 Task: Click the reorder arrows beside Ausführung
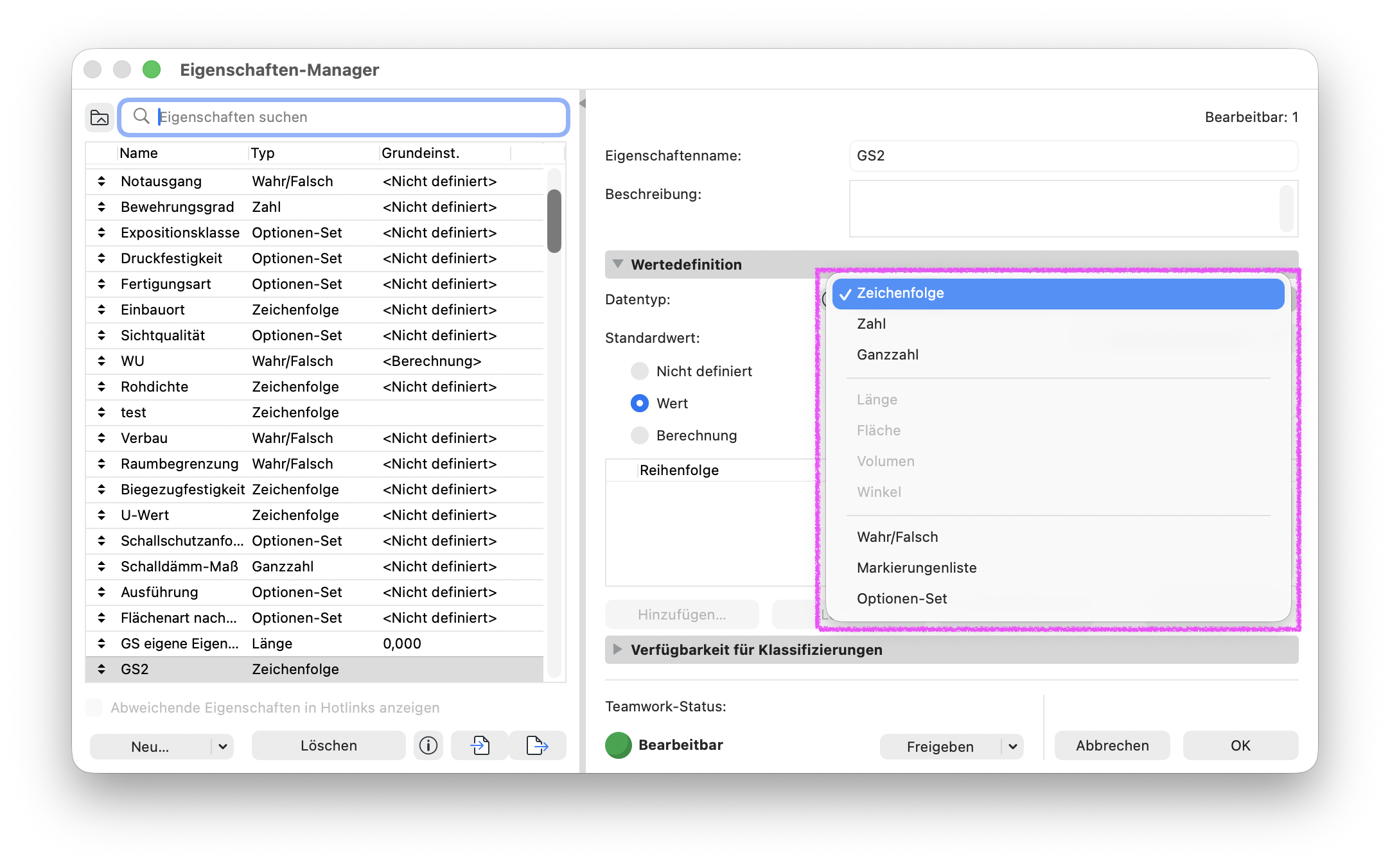pyautogui.click(x=101, y=592)
